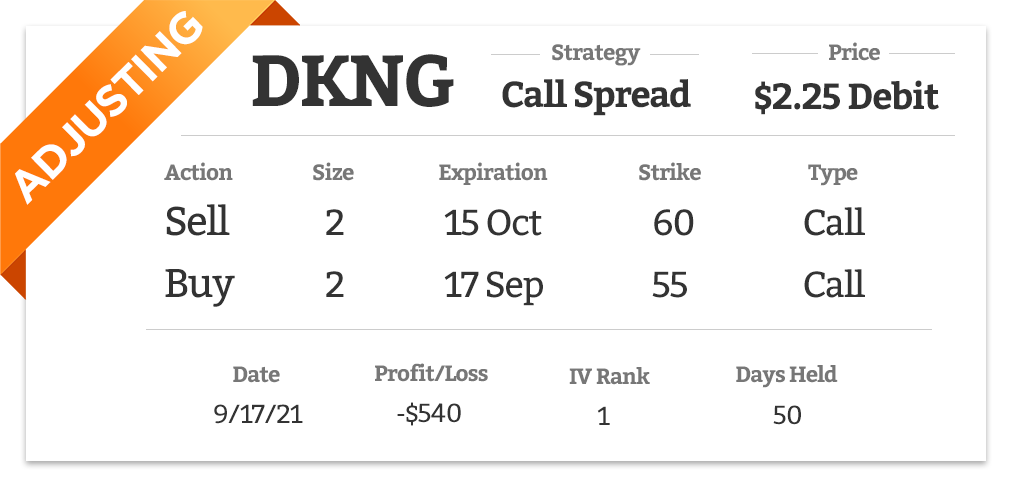Select the Action column header
This screenshot has height=484, width=1012.
coord(198,173)
